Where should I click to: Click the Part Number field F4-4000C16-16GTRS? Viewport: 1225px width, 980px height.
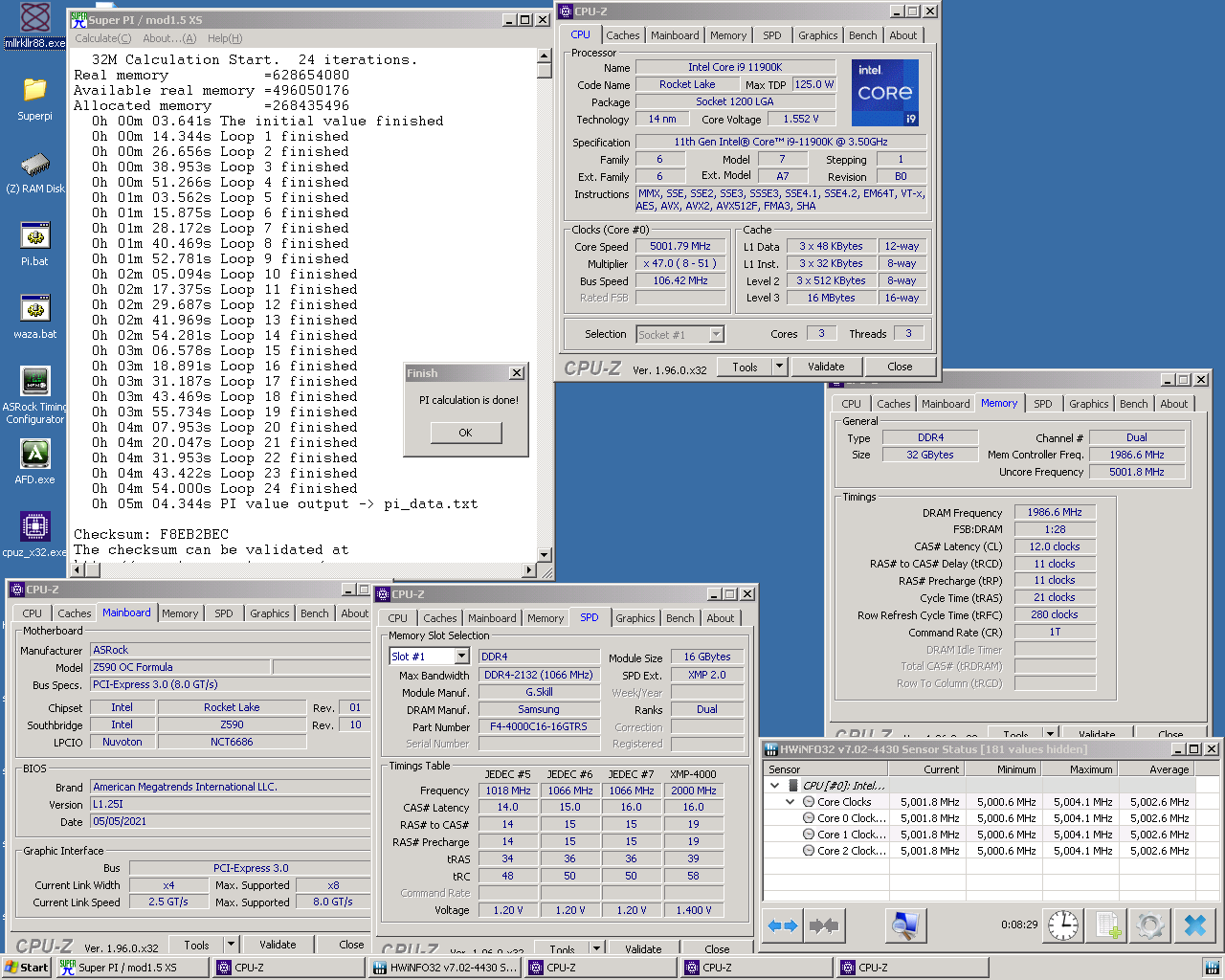tap(539, 726)
